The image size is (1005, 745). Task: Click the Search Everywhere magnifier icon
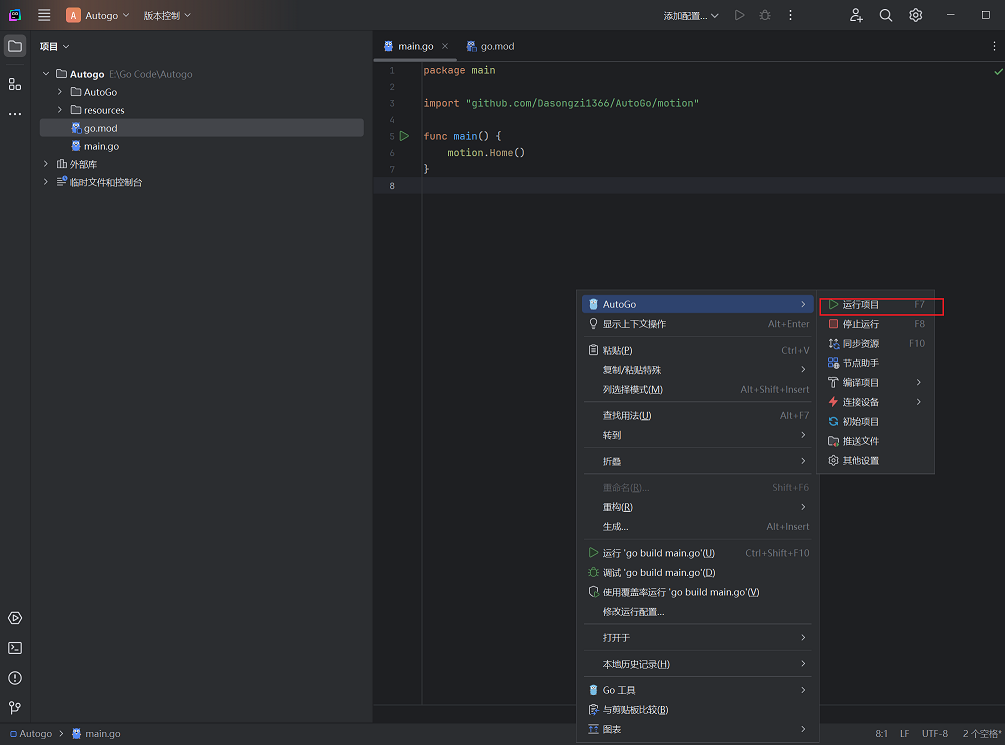click(x=886, y=15)
